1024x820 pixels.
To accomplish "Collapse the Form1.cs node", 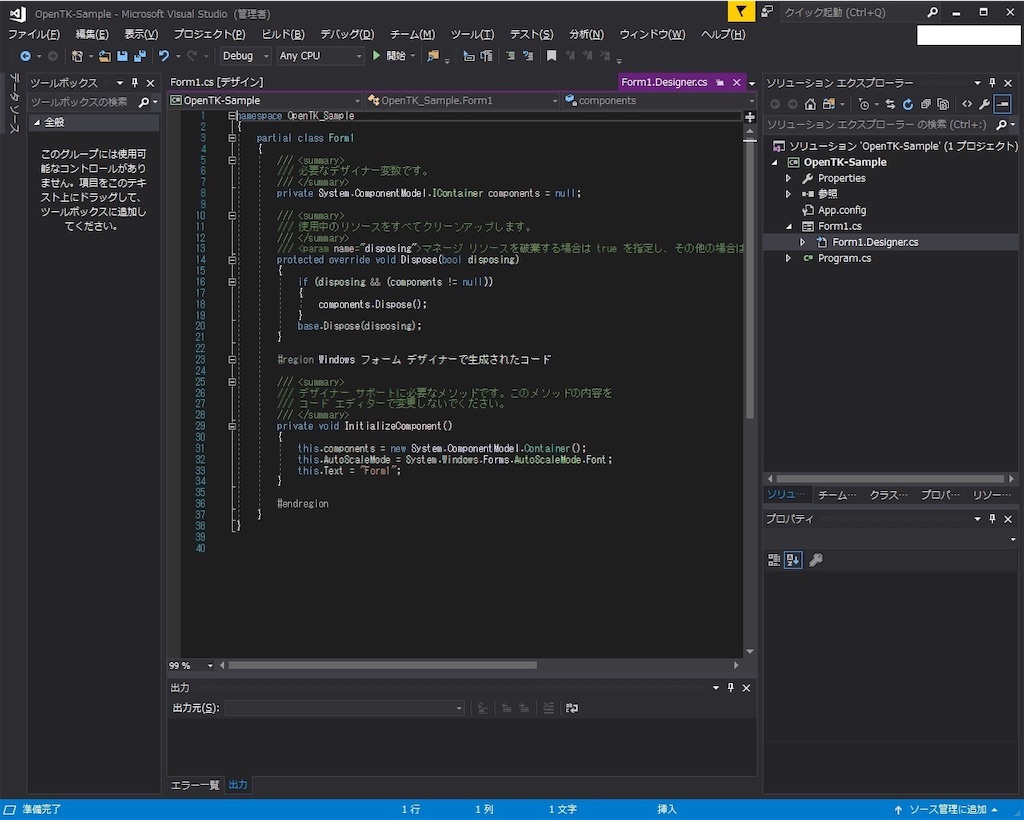I will (x=788, y=227).
